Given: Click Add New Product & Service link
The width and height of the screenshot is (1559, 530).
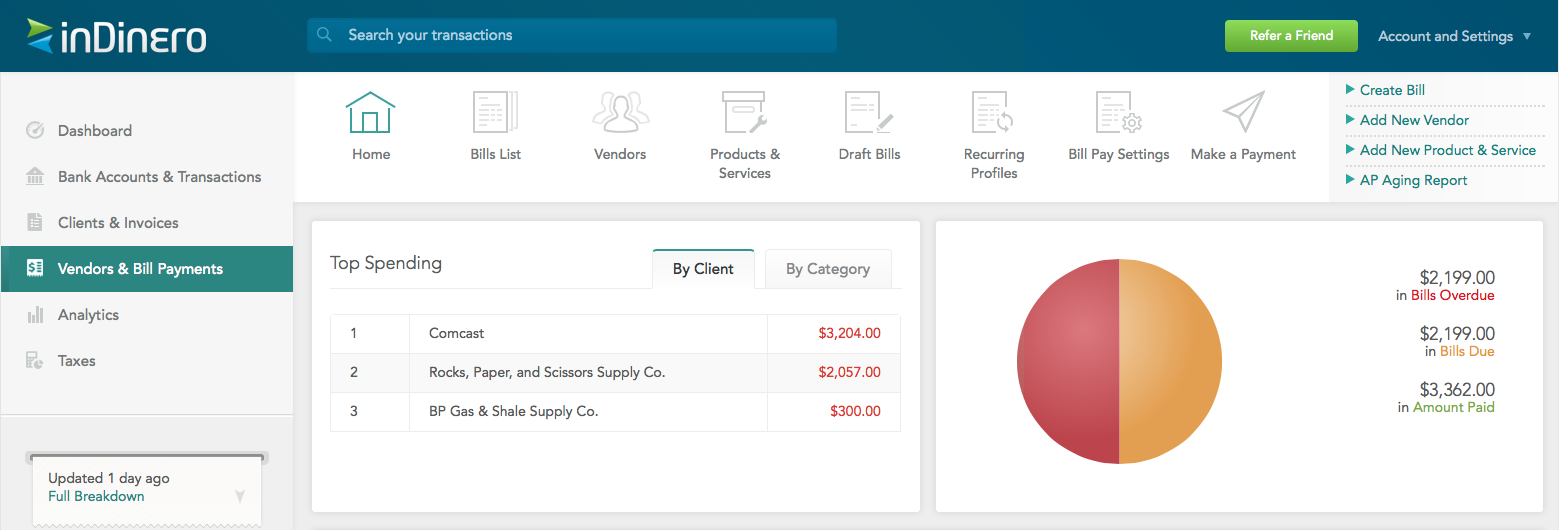Looking at the screenshot, I should pyautogui.click(x=1448, y=150).
